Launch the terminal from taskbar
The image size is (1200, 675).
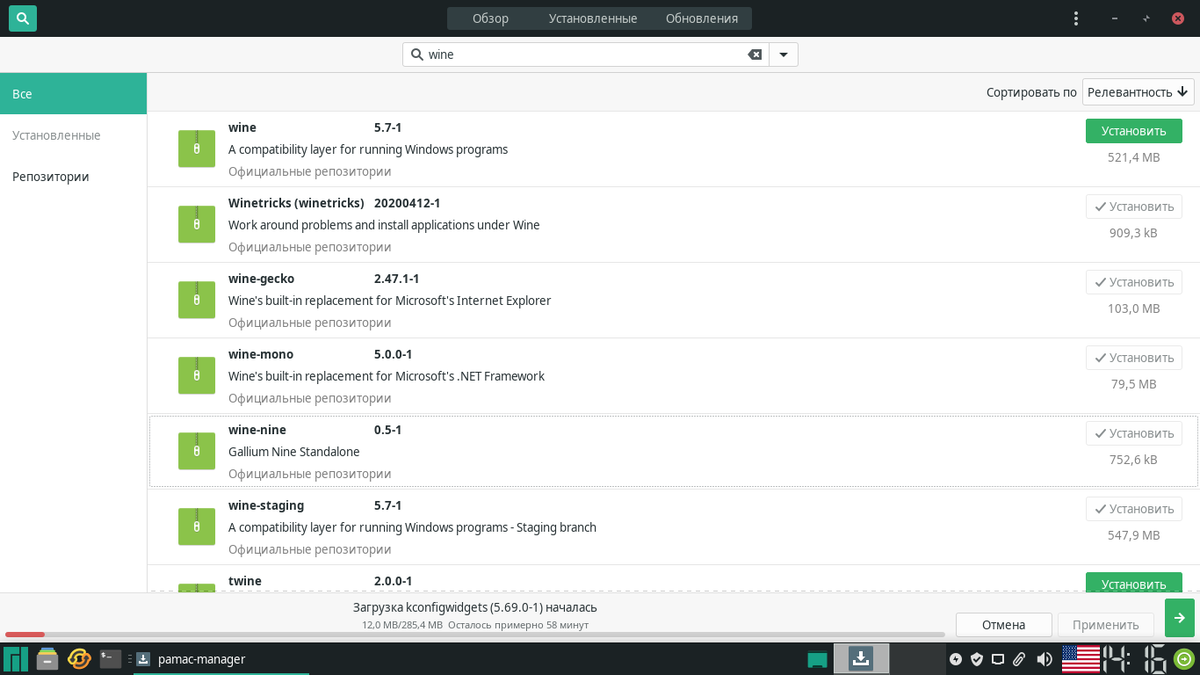click(110, 659)
